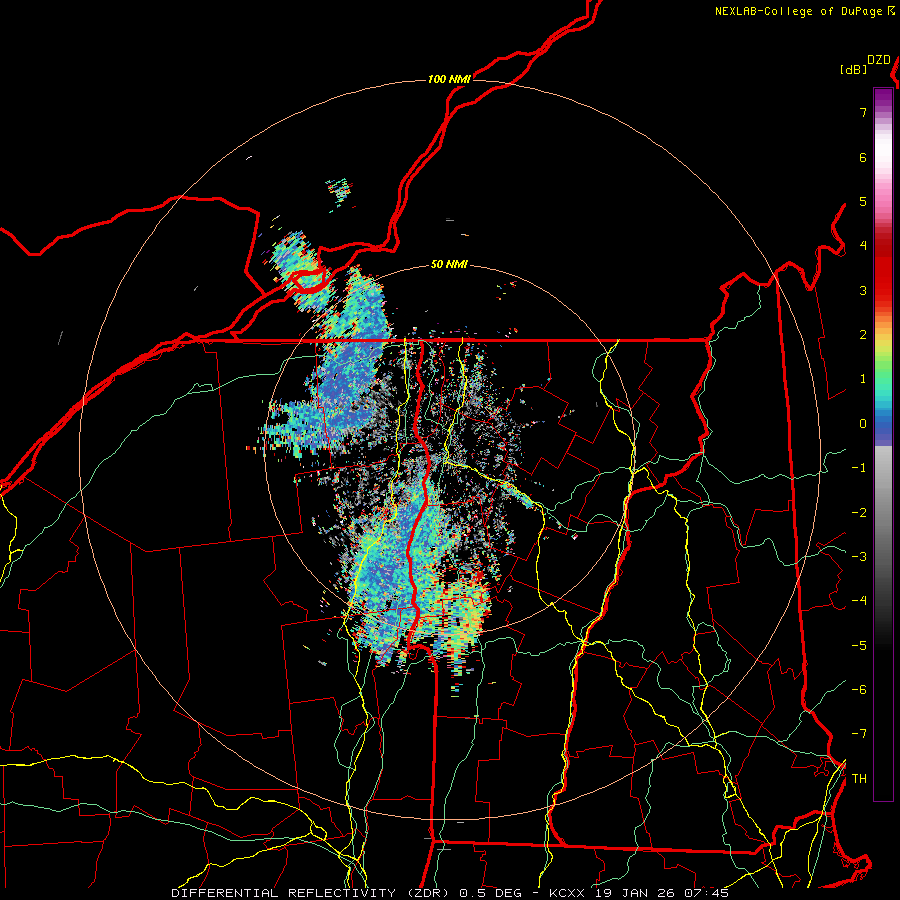
Task: Click the -1 value on color scale
Action: pyautogui.click(x=859, y=468)
